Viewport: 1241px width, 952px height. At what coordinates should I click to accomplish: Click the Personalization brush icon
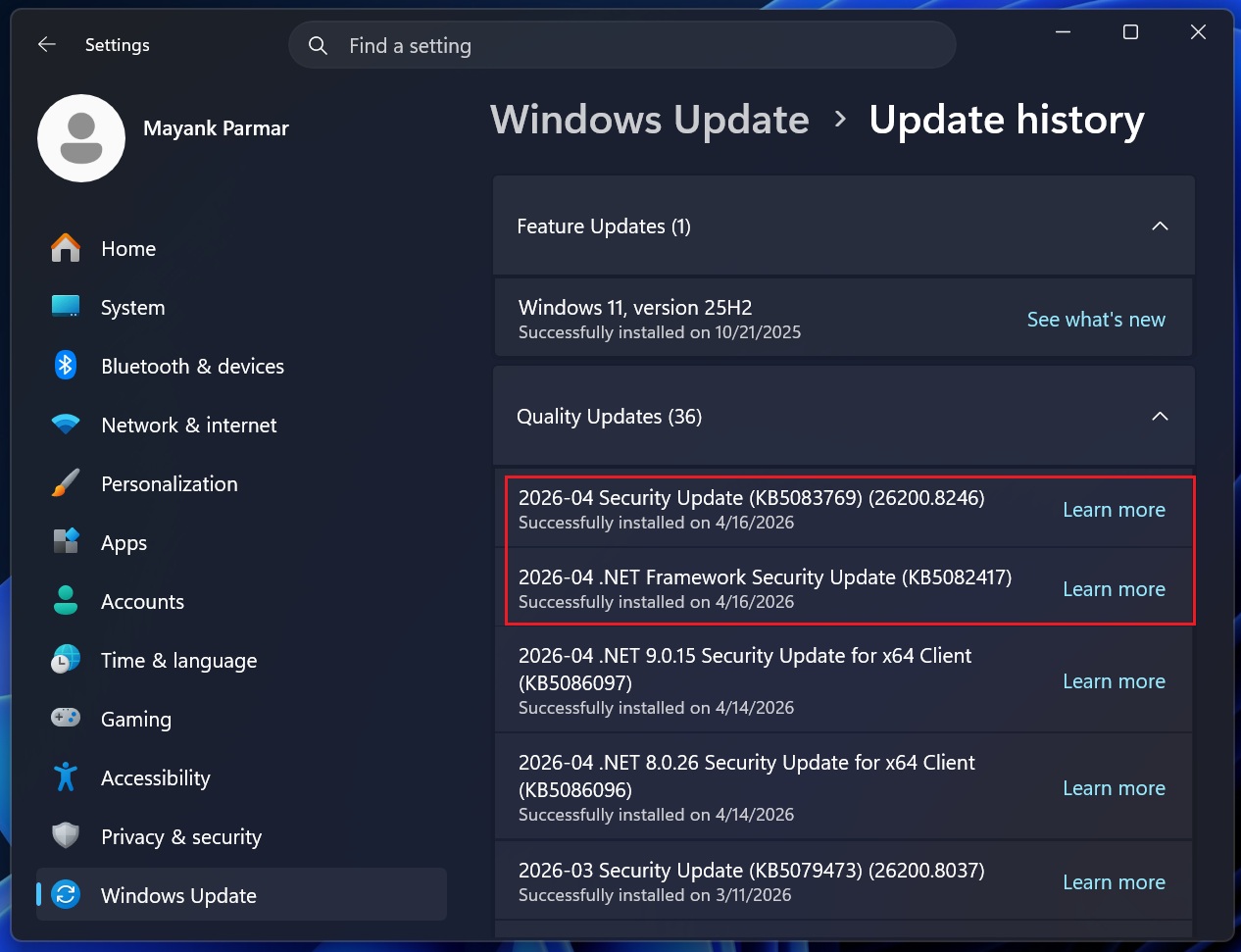[65, 483]
